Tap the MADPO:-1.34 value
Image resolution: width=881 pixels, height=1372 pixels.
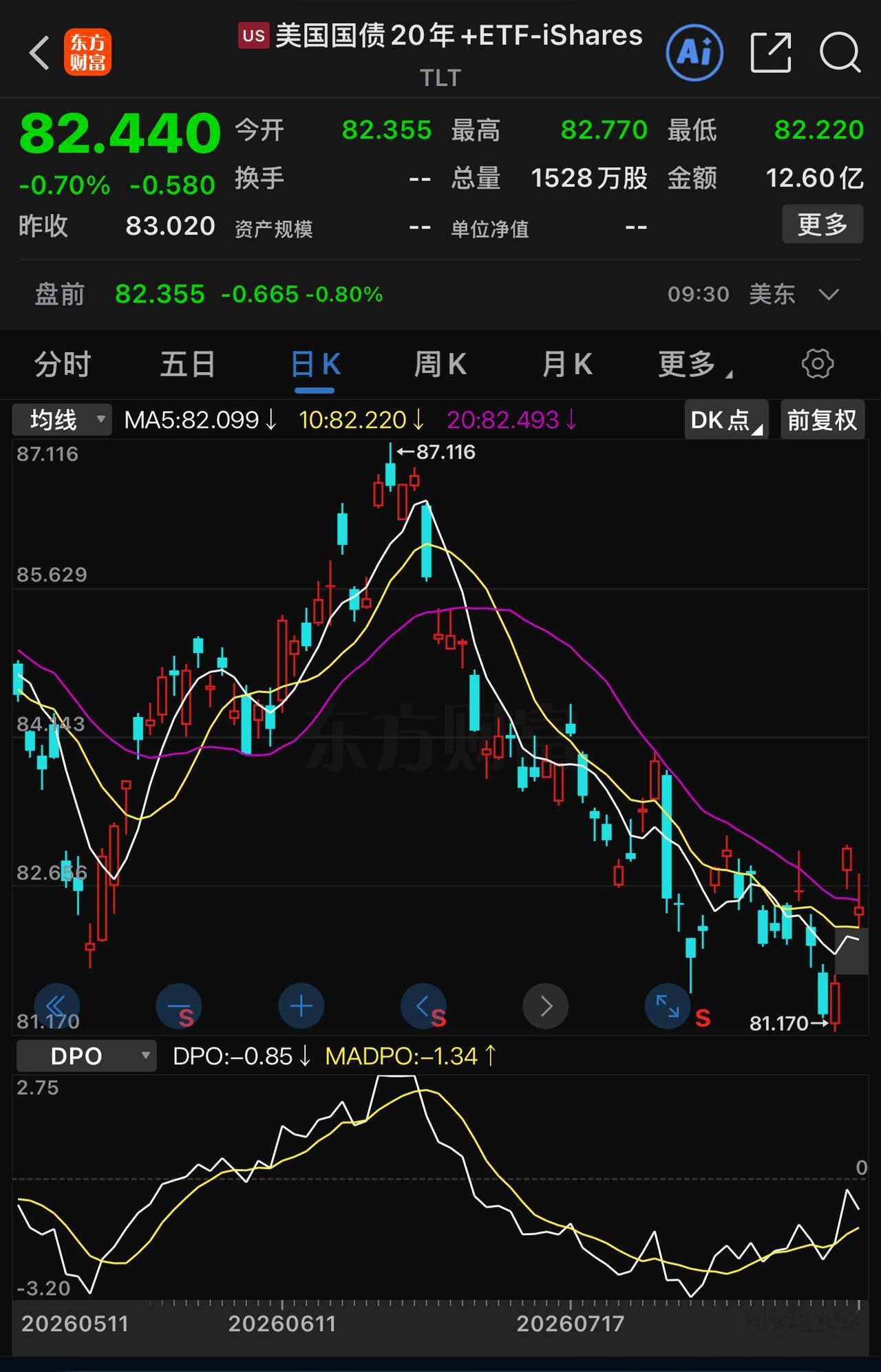[x=410, y=1056]
